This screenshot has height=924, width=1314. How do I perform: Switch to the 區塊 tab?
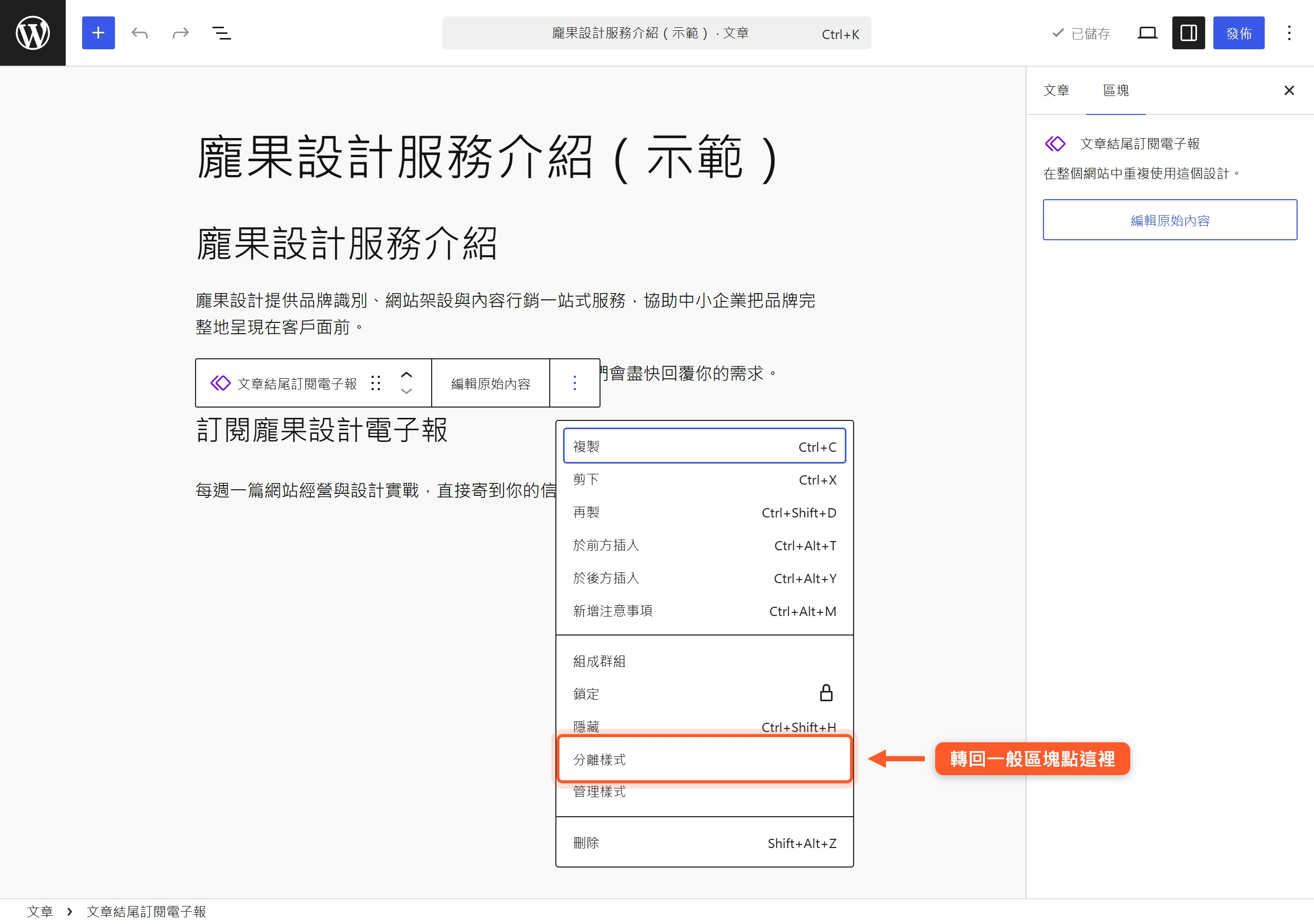(1115, 90)
